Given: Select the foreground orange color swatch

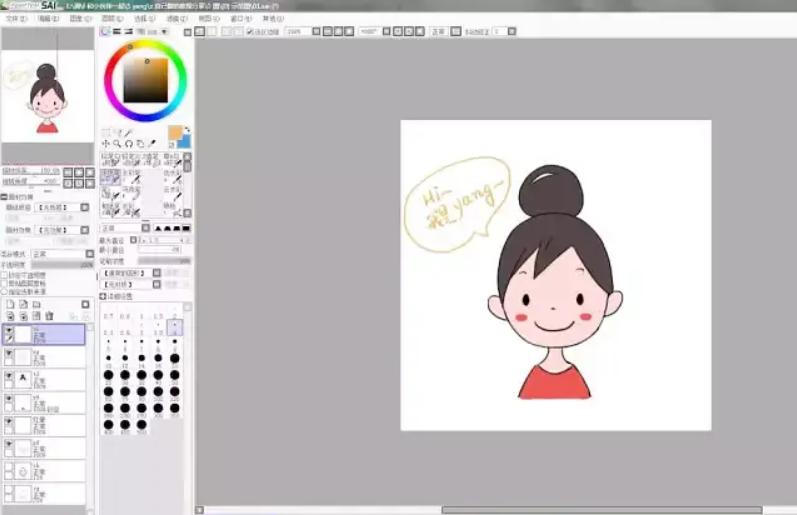Looking at the screenshot, I should (x=174, y=132).
